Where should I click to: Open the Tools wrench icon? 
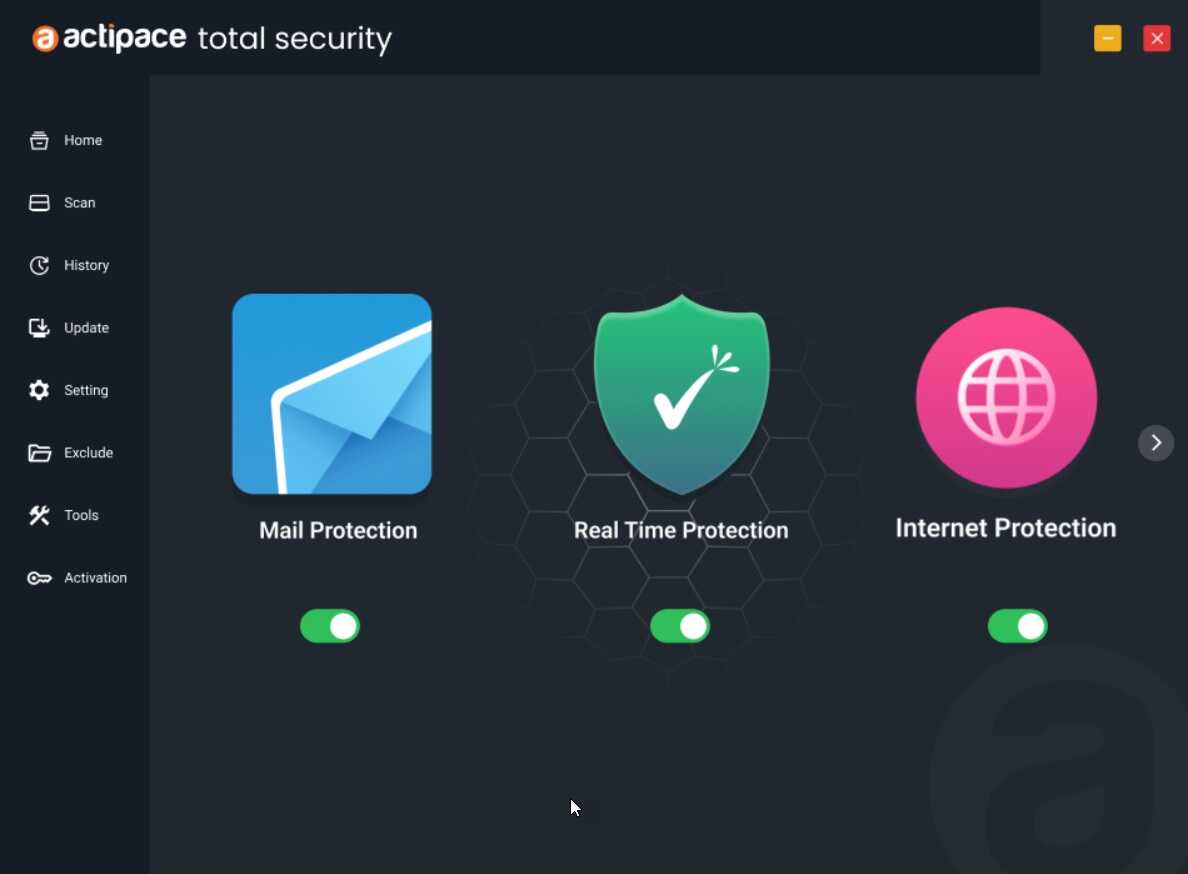39,515
